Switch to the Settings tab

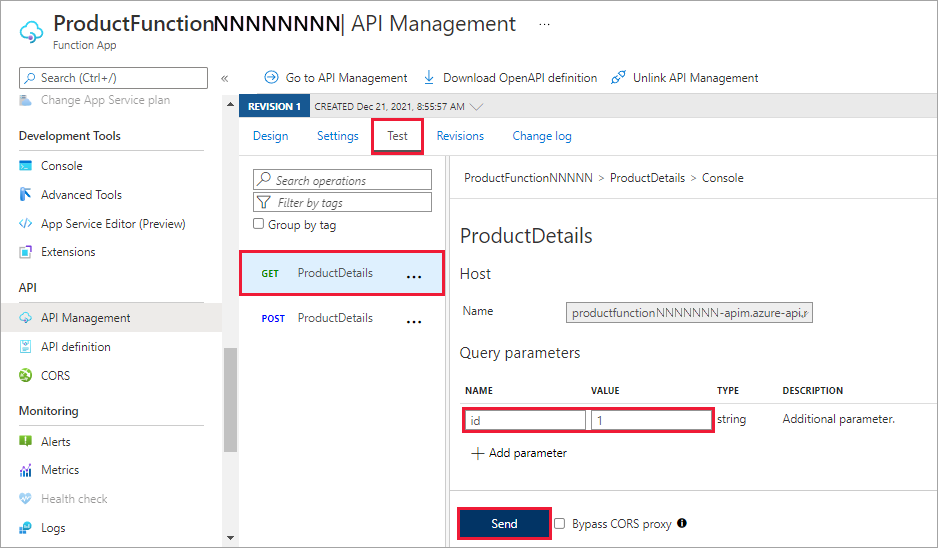click(337, 136)
